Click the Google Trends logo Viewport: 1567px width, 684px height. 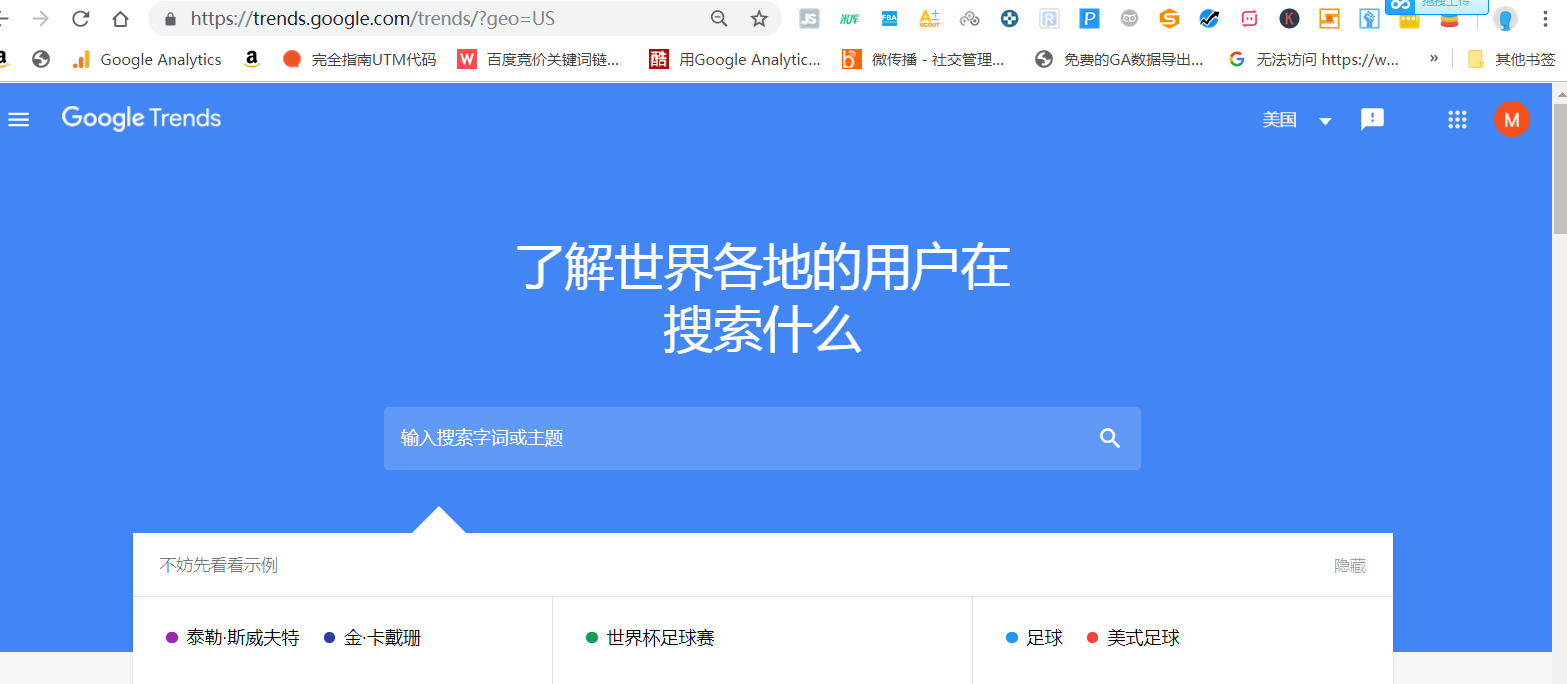141,118
